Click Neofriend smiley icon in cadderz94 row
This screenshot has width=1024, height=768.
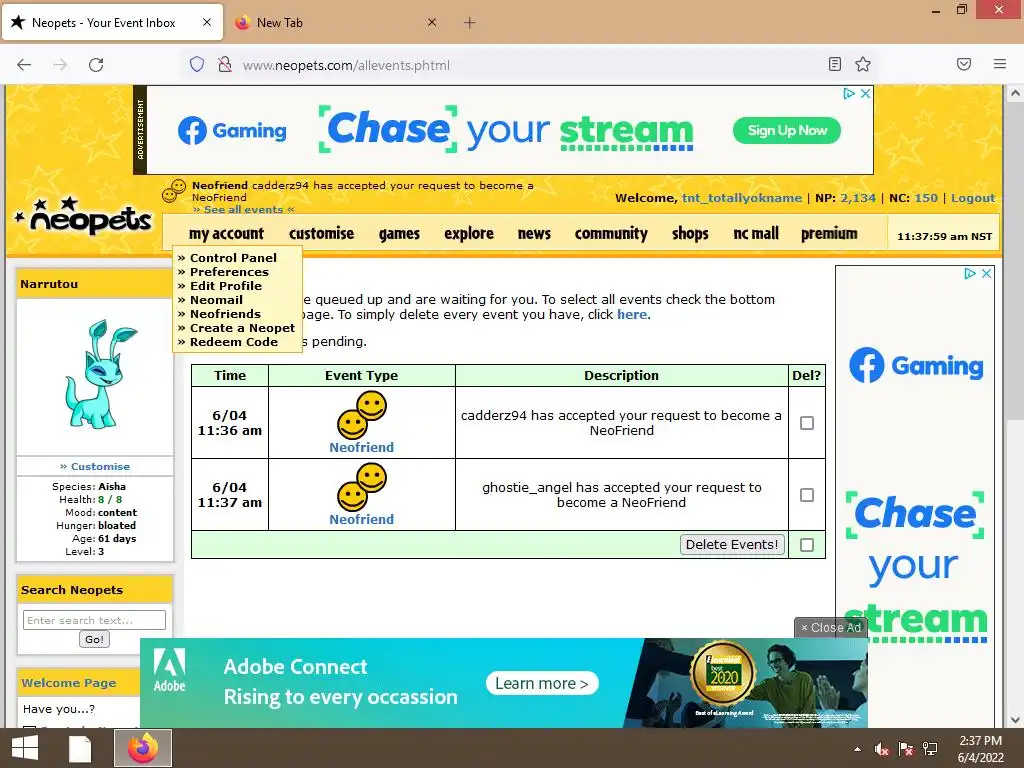coord(362,416)
